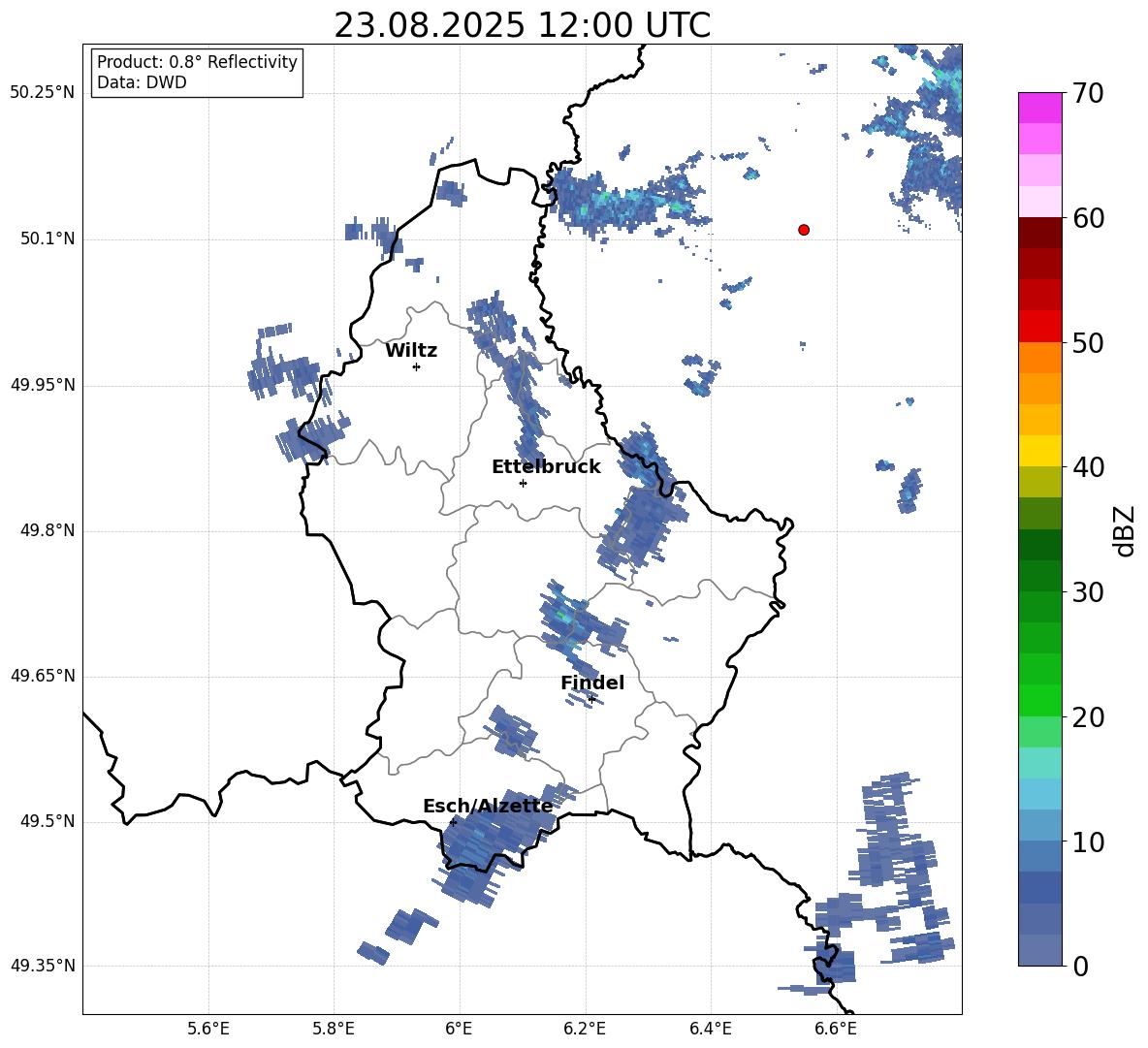Click the Wiltz station cross marker

[417, 366]
